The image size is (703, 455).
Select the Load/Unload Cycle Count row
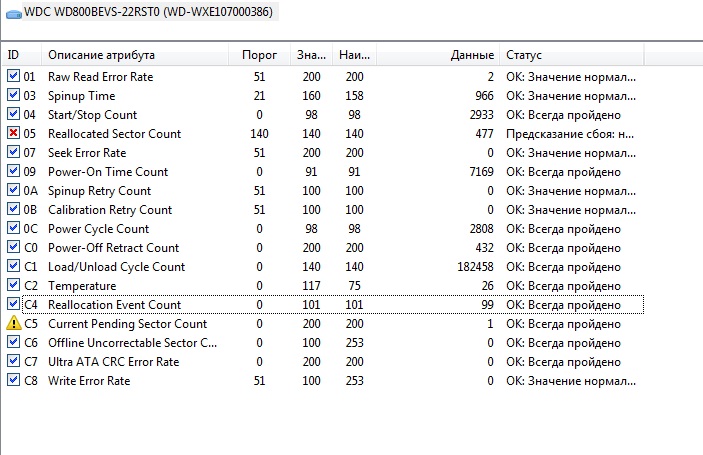pos(116,267)
